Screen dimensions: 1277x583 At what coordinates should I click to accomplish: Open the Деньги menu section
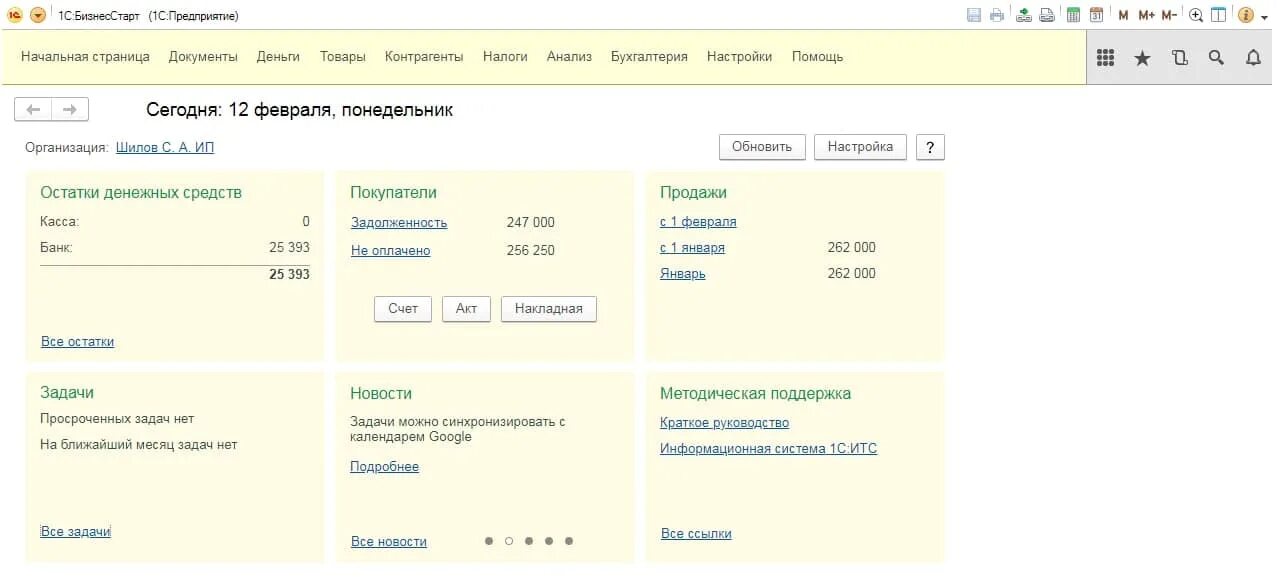click(278, 57)
